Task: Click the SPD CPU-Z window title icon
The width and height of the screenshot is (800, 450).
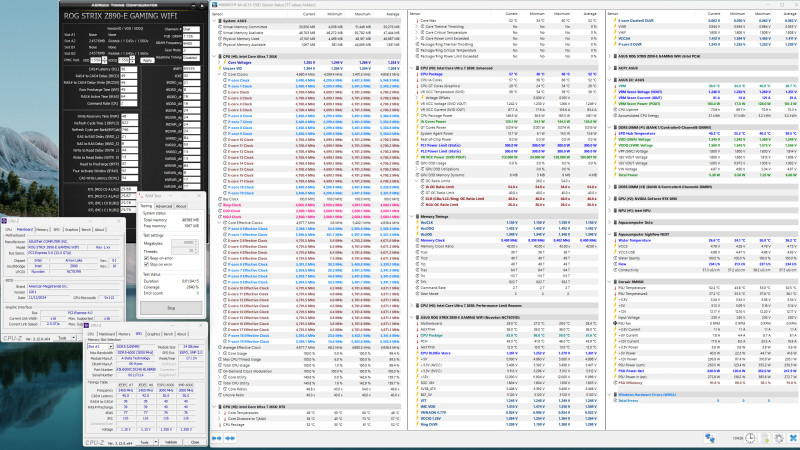Action: click(x=87, y=325)
